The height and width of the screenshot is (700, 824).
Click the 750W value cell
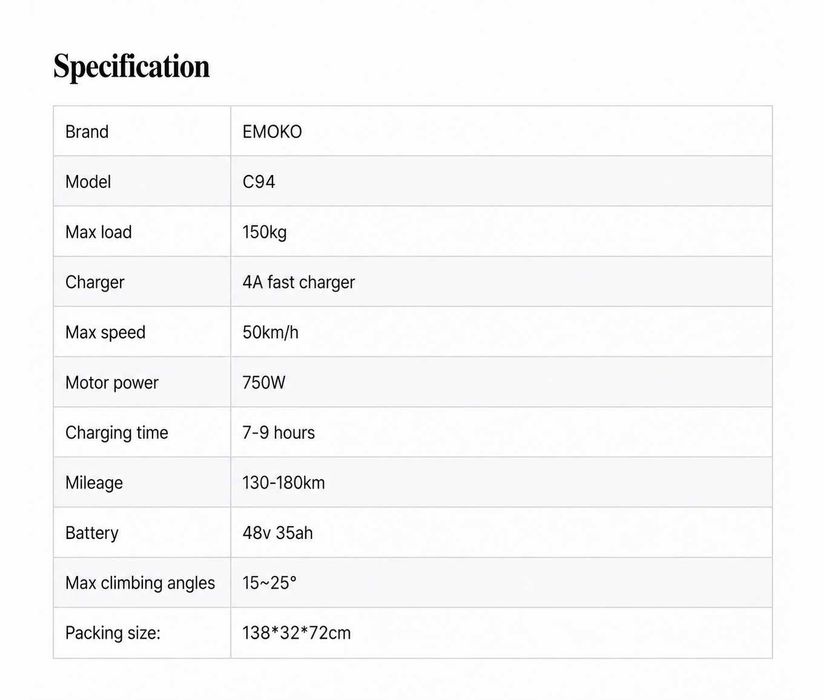click(x=501, y=382)
